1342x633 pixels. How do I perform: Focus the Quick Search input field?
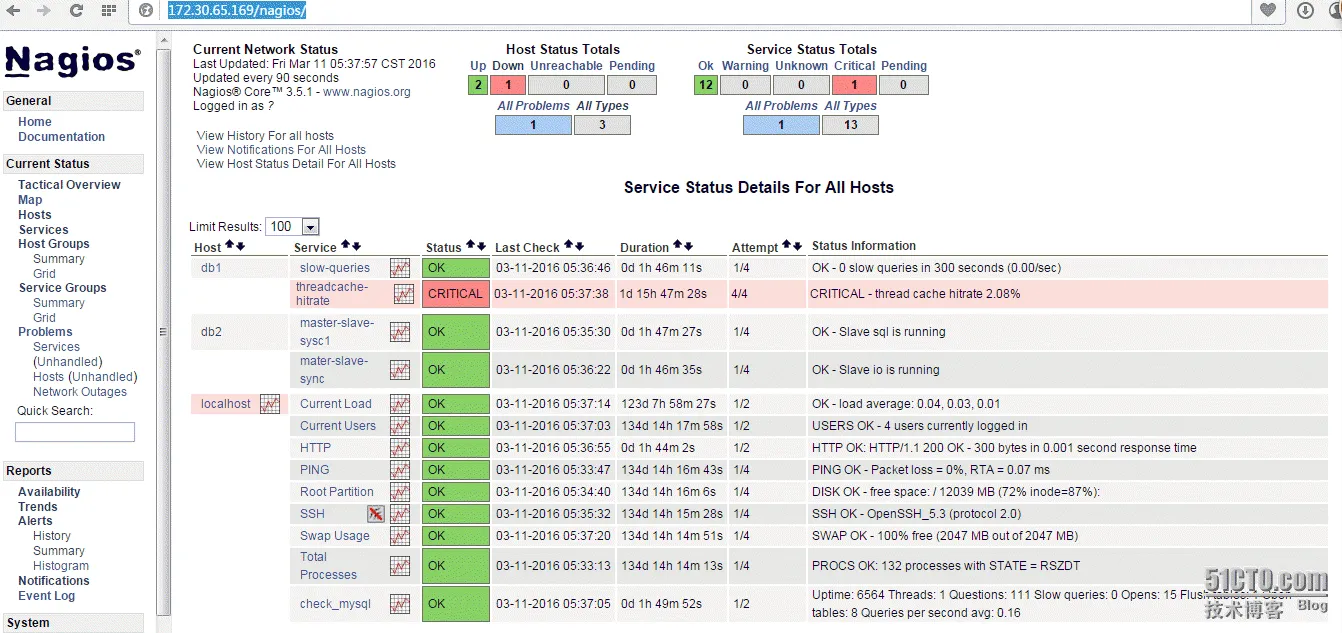[75, 432]
